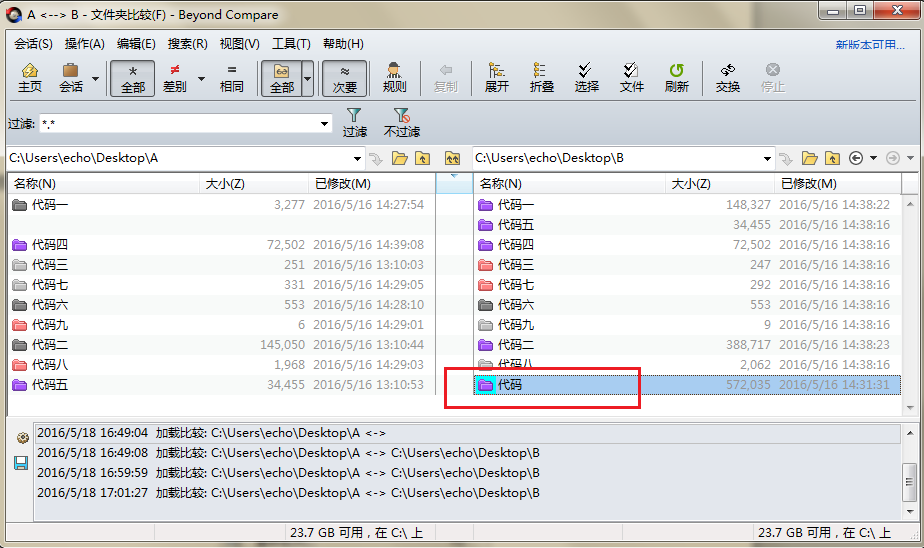
Task: Sort right pane by 已修改(M) column
Action: [x=837, y=184]
